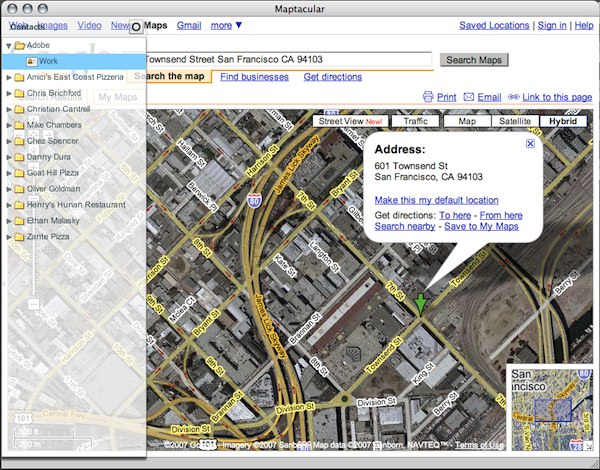
Task: Click the circle toggle button beside Maps
Action: tap(136, 27)
